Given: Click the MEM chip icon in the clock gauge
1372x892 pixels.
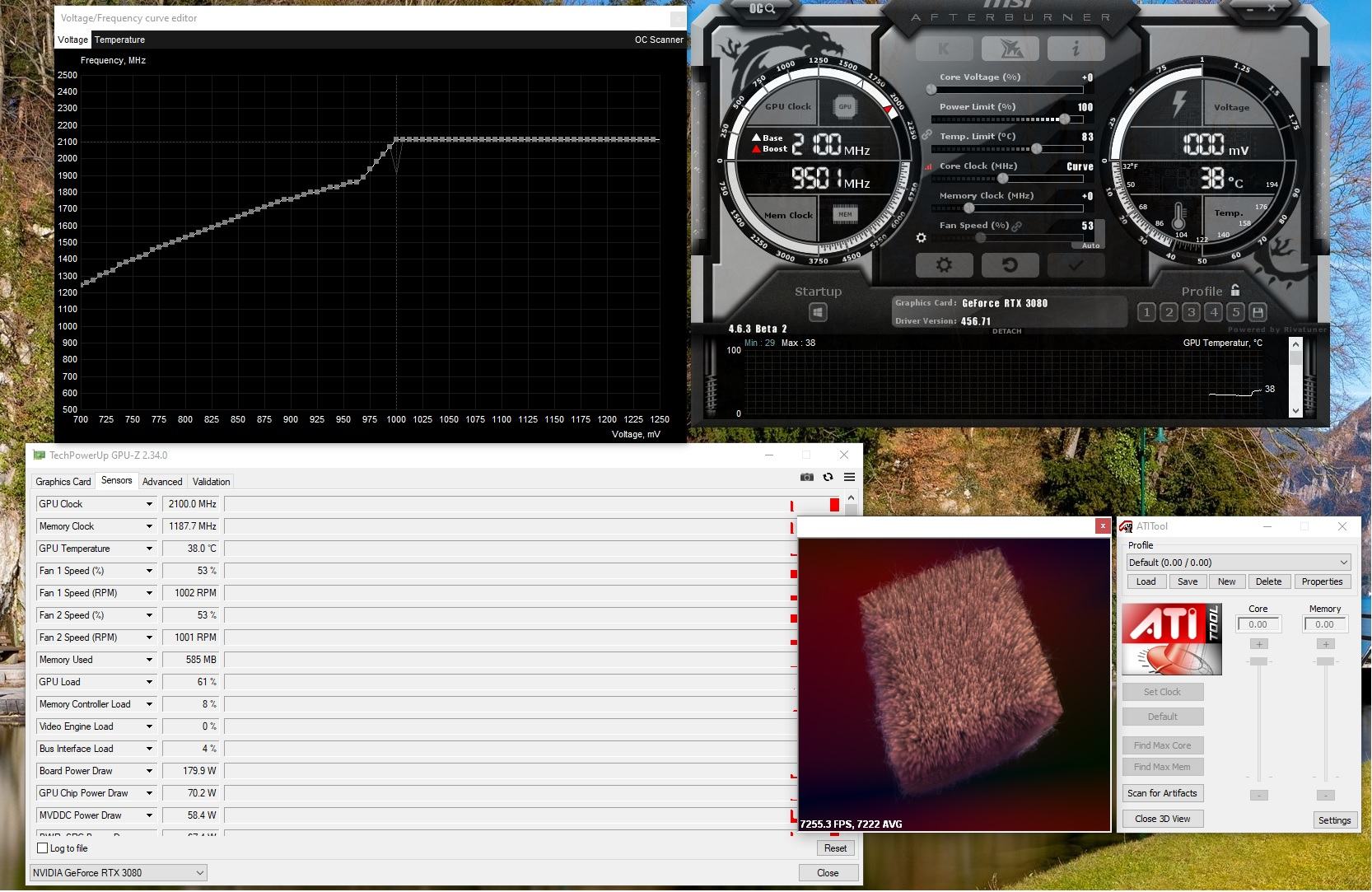Looking at the screenshot, I should pos(845,214).
